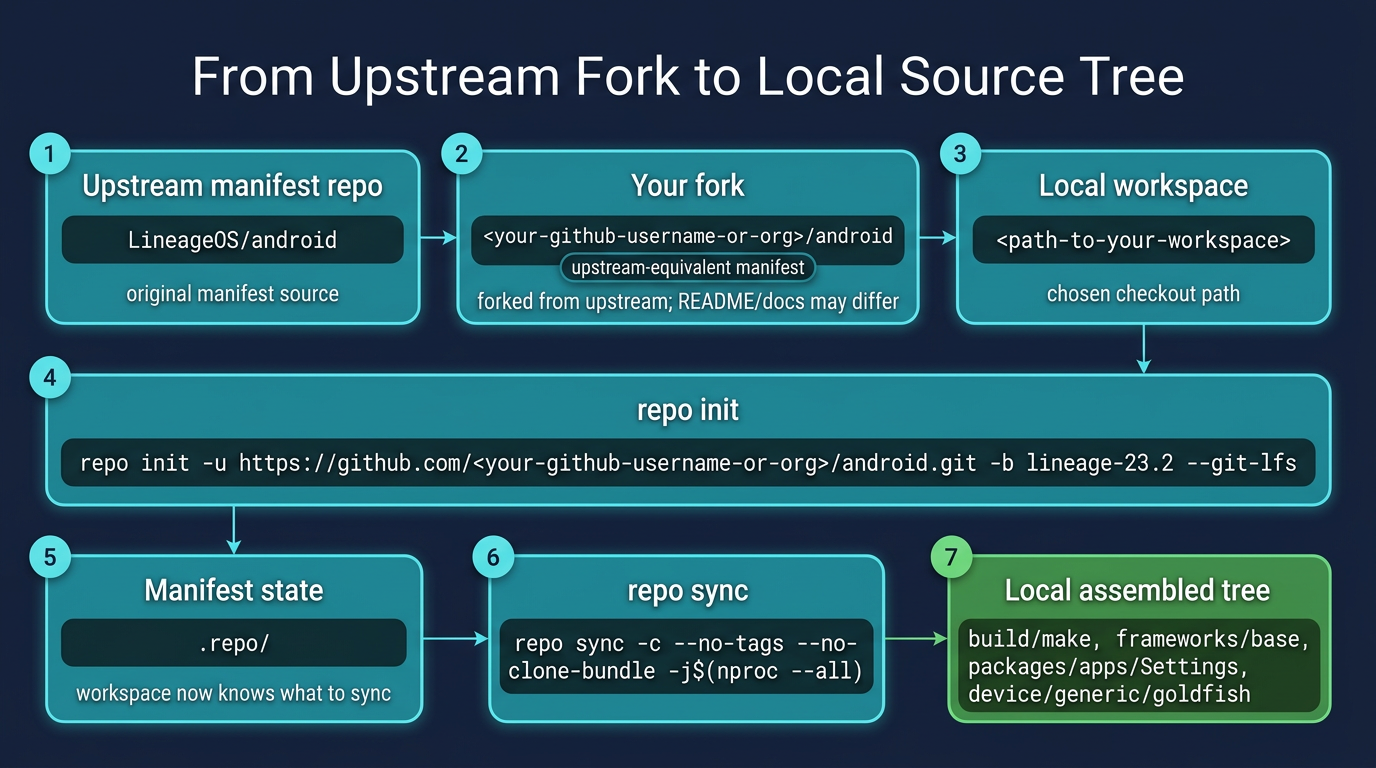This screenshot has width=1376, height=768.
Task: Click the Your fork heading
Action: click(688, 186)
